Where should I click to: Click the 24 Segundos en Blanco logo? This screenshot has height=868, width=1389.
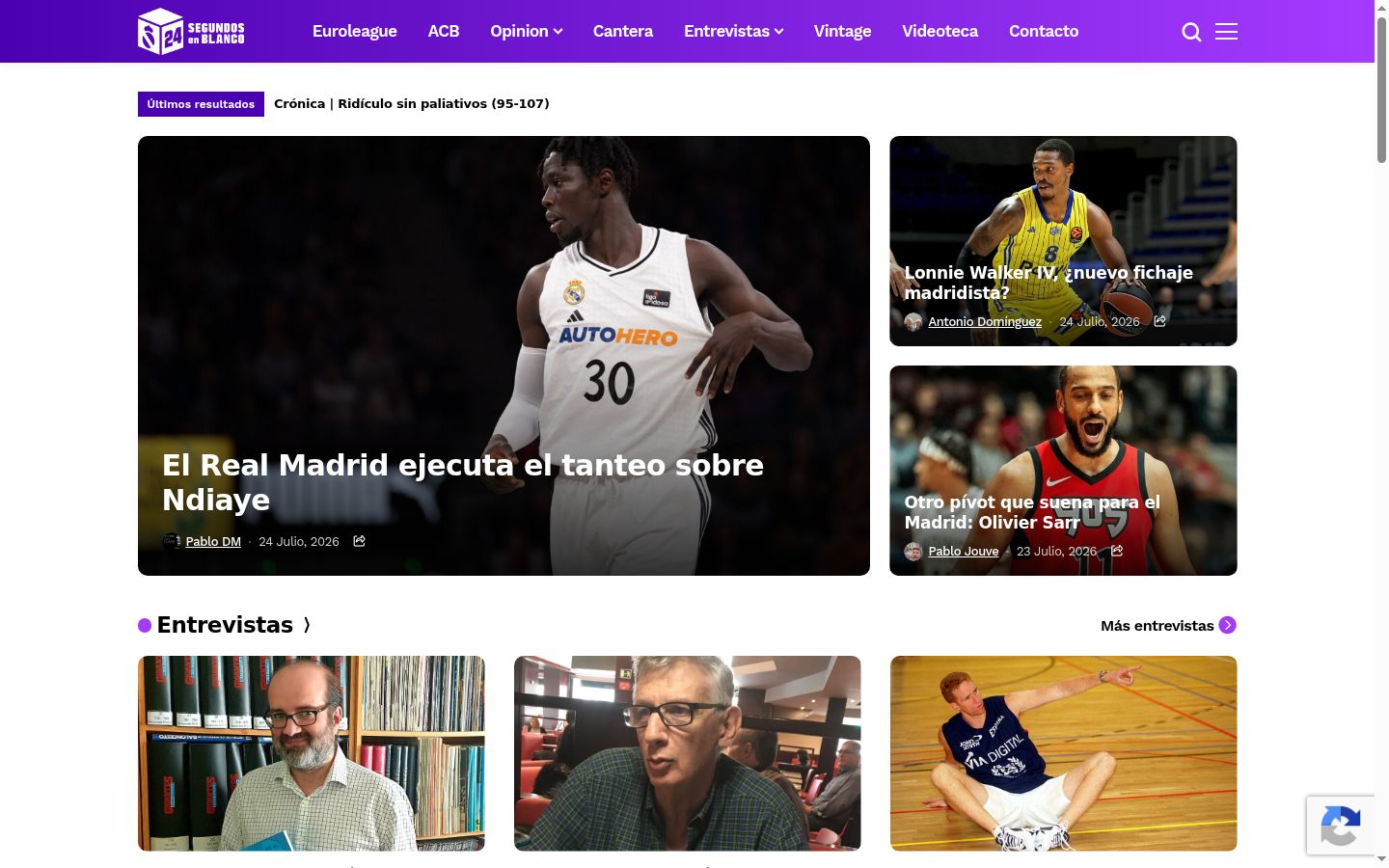click(191, 31)
